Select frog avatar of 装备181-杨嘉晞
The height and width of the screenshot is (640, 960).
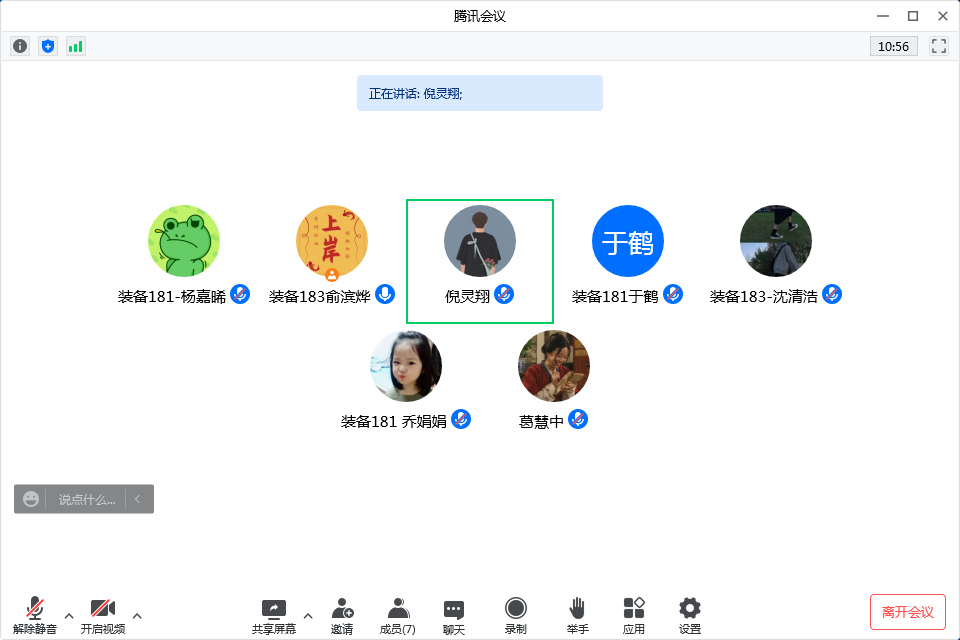click(x=184, y=241)
